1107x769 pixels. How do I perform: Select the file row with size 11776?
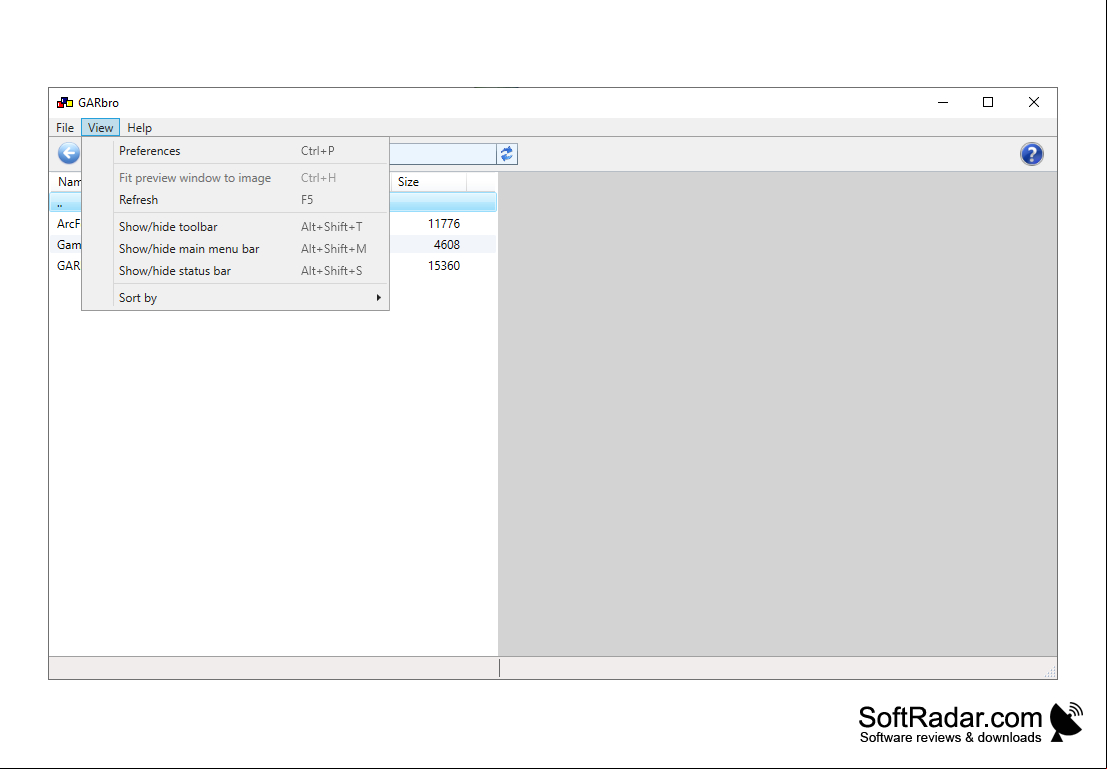[273, 224]
